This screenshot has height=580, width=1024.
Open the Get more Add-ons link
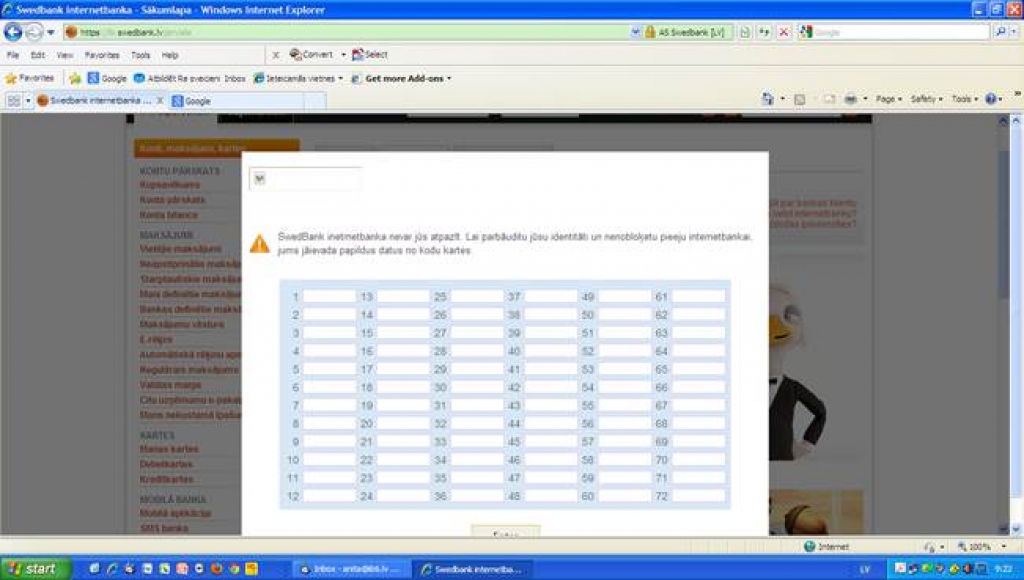[408, 78]
